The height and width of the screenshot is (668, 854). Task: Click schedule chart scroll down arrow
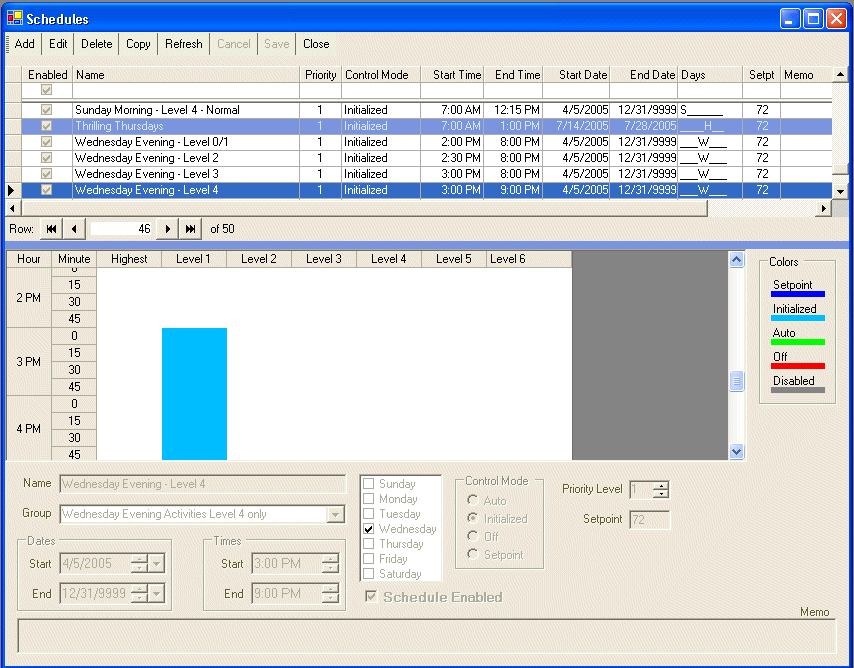(x=736, y=451)
